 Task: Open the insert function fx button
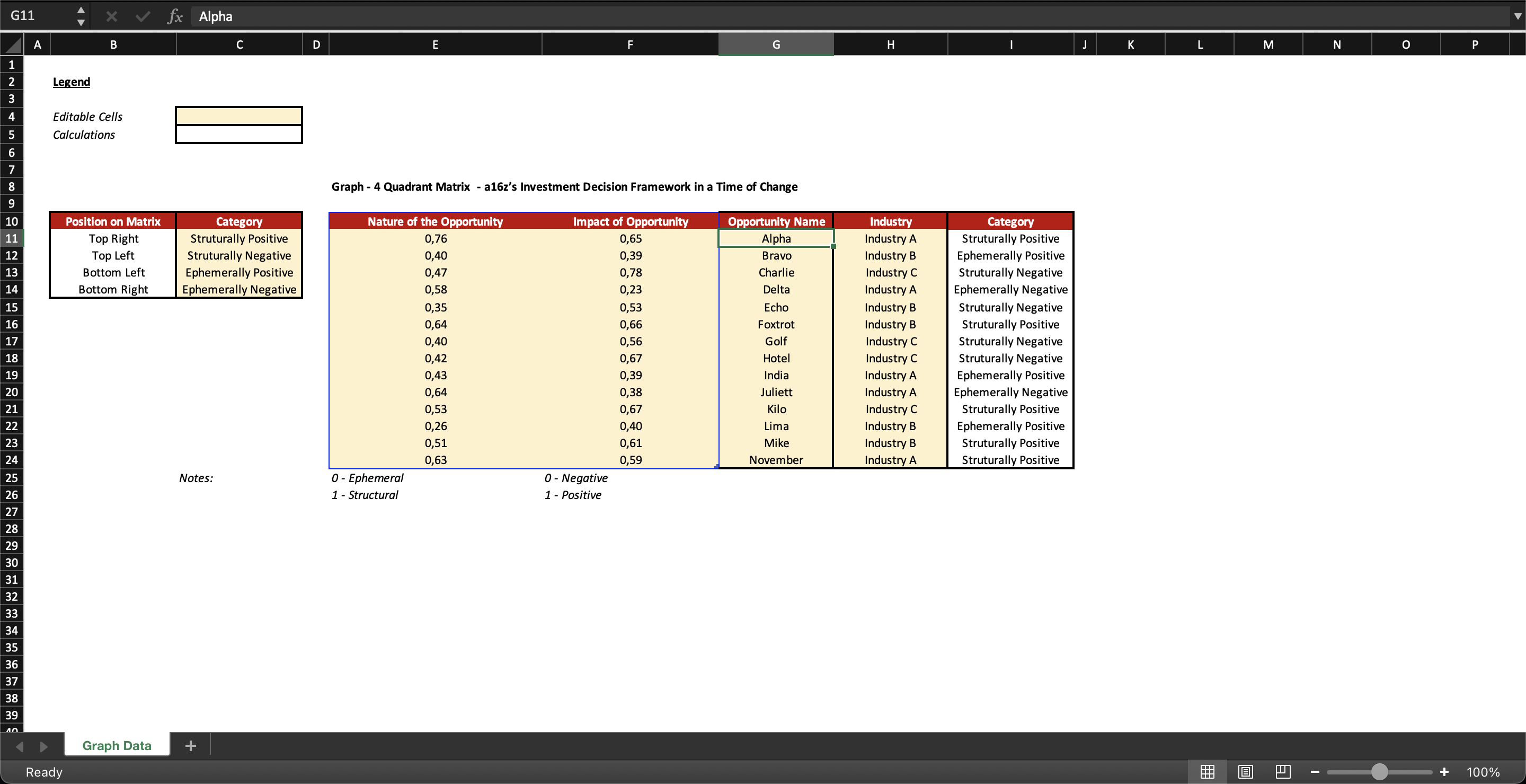(175, 16)
